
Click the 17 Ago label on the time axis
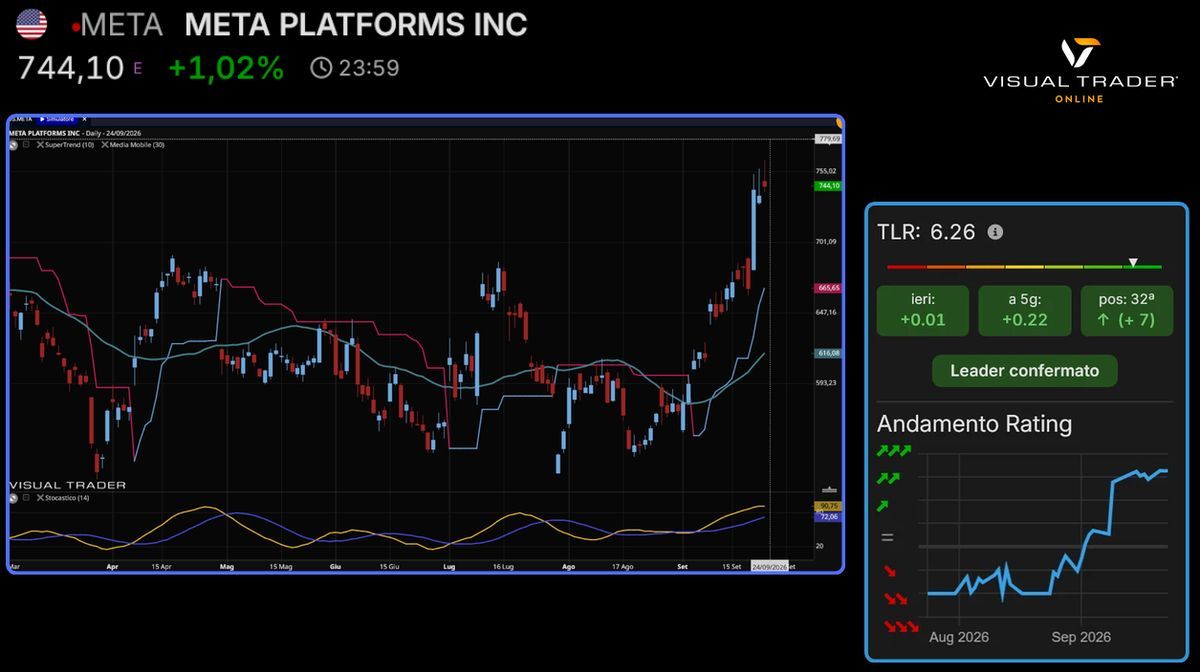621,566
